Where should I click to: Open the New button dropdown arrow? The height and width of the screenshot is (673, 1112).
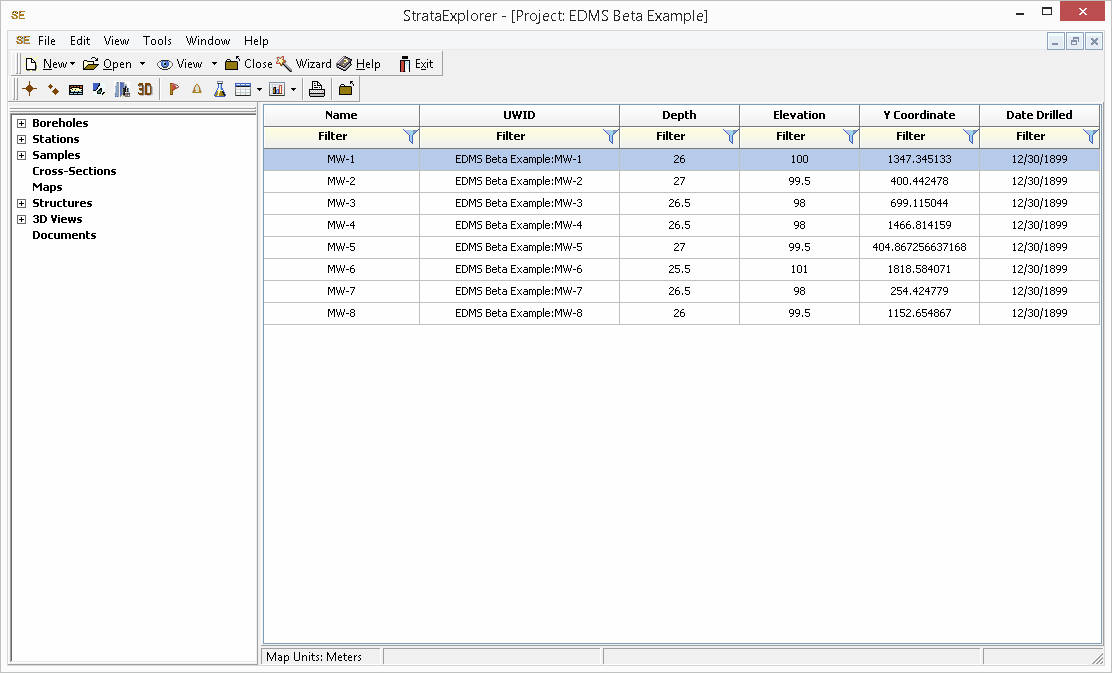click(73, 64)
